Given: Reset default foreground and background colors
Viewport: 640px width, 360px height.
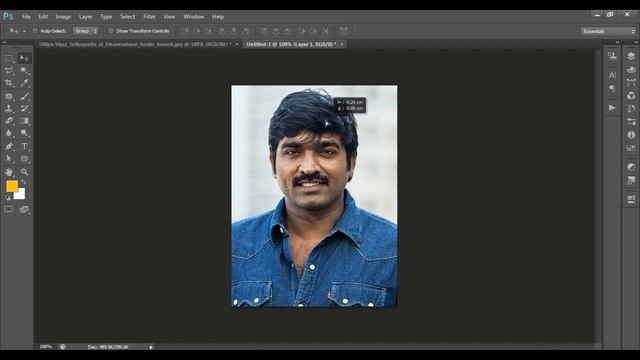Looking at the screenshot, I should tap(8, 198).
